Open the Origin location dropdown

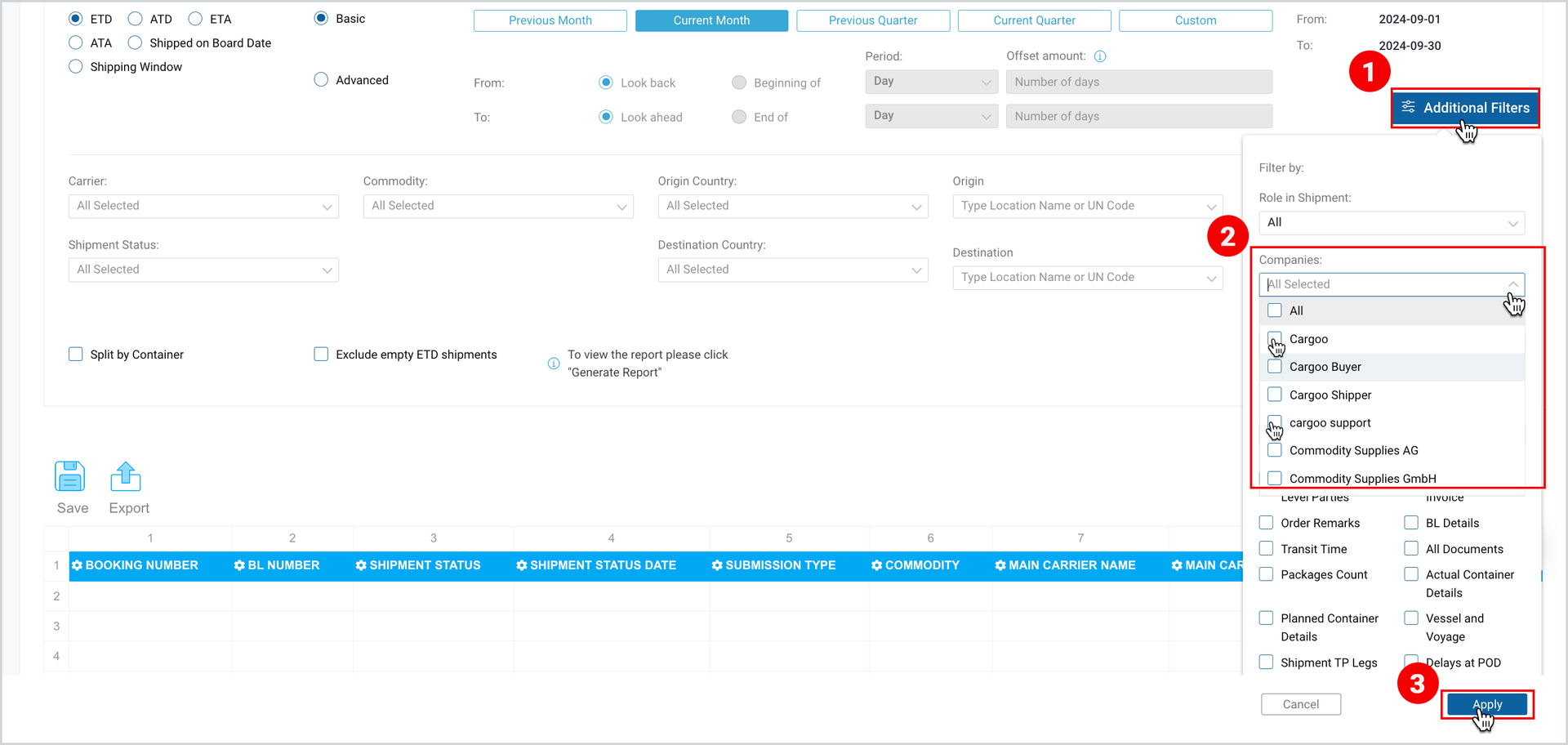coord(1088,206)
